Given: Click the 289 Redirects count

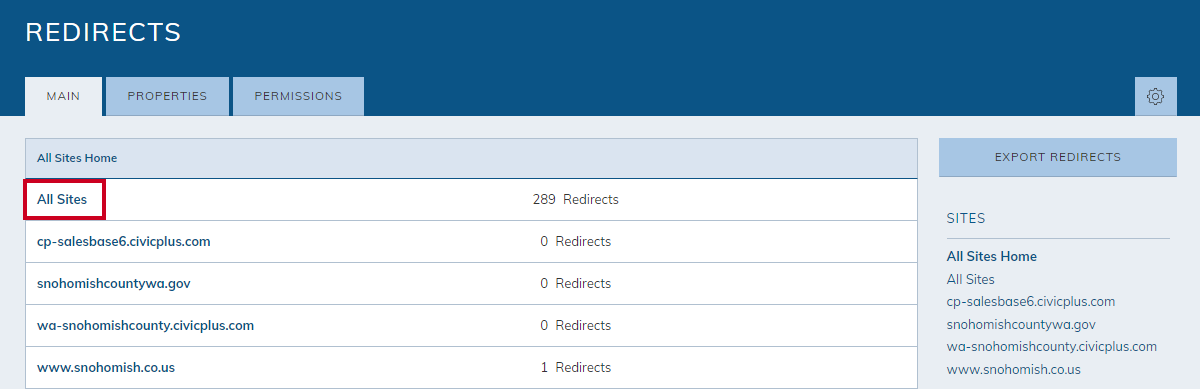Looking at the screenshot, I should tap(575, 200).
